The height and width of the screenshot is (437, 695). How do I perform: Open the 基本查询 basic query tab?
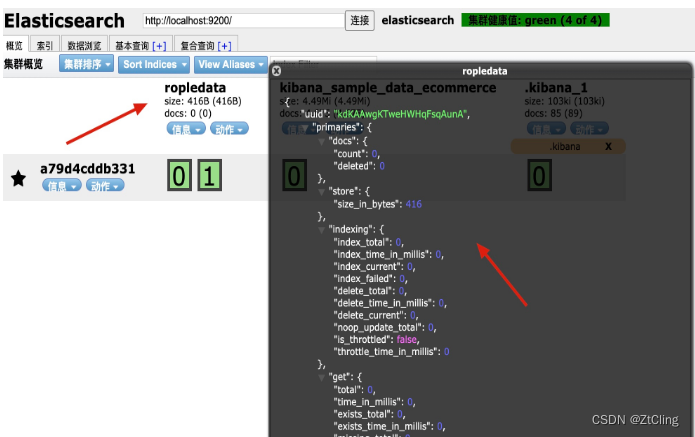click(132, 45)
